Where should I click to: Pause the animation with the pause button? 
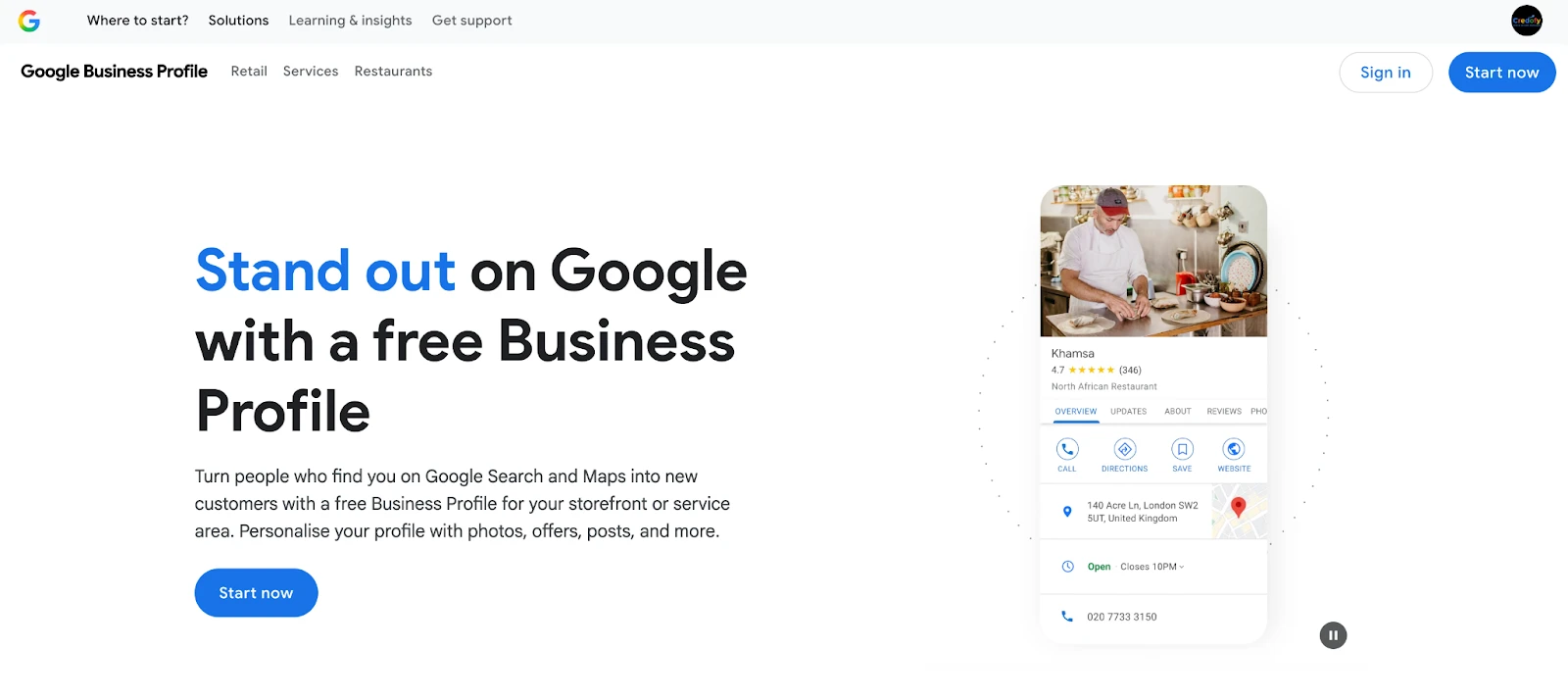1333,635
